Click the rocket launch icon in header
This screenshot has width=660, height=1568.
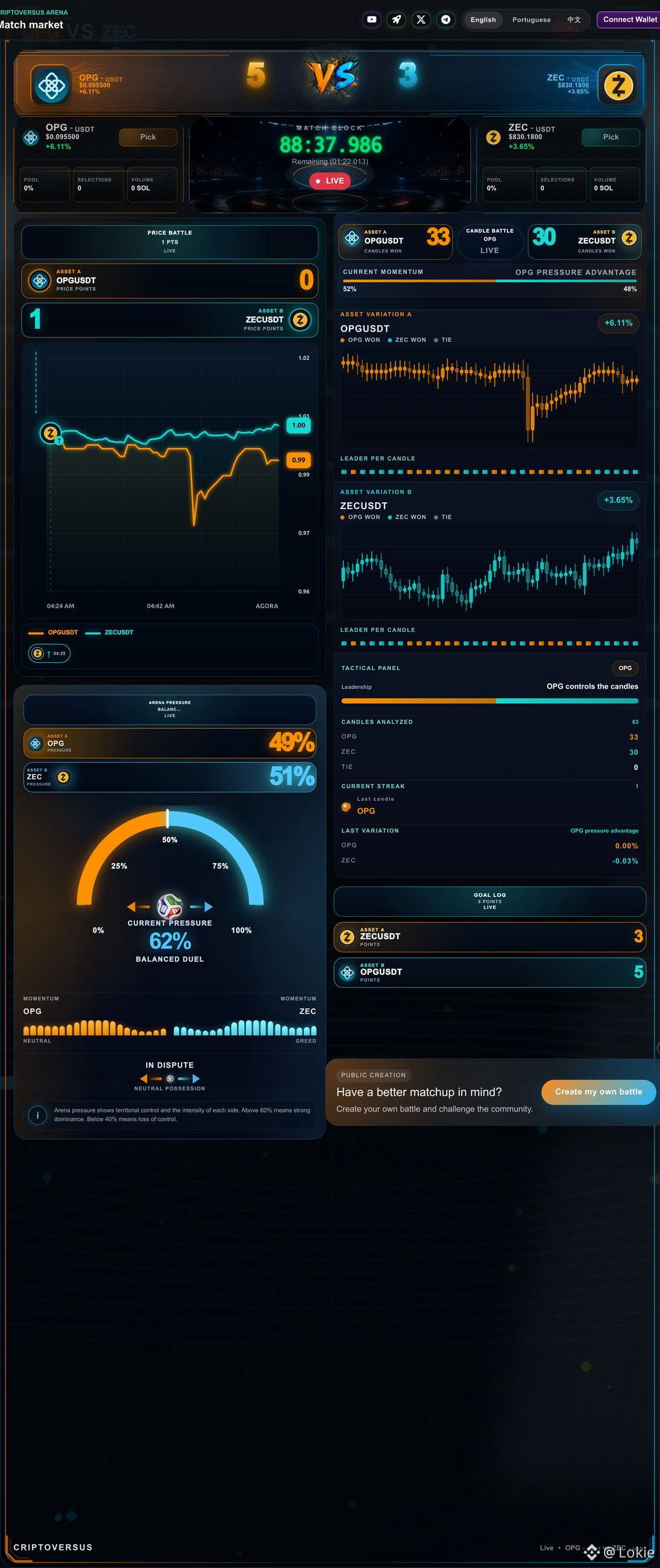[x=396, y=19]
